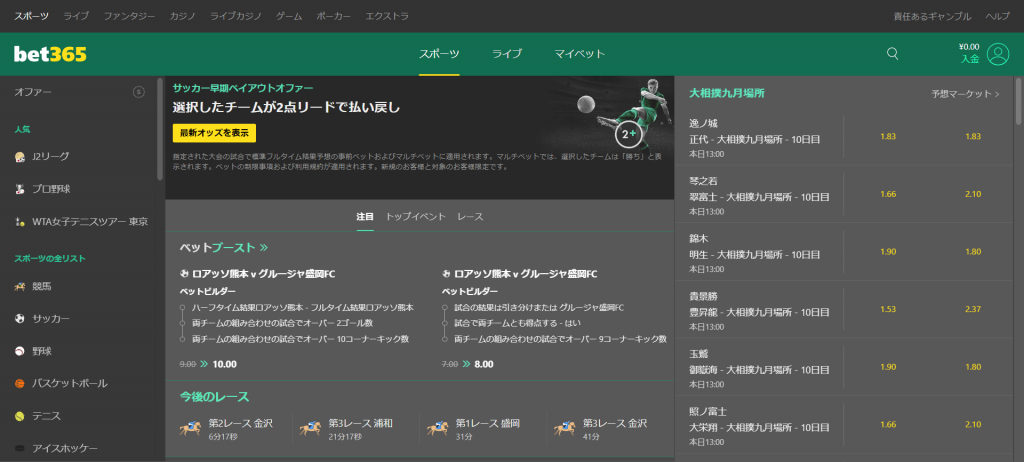Open the ヘルプ link
Viewport: 1024px width, 462px height.
(998, 16)
